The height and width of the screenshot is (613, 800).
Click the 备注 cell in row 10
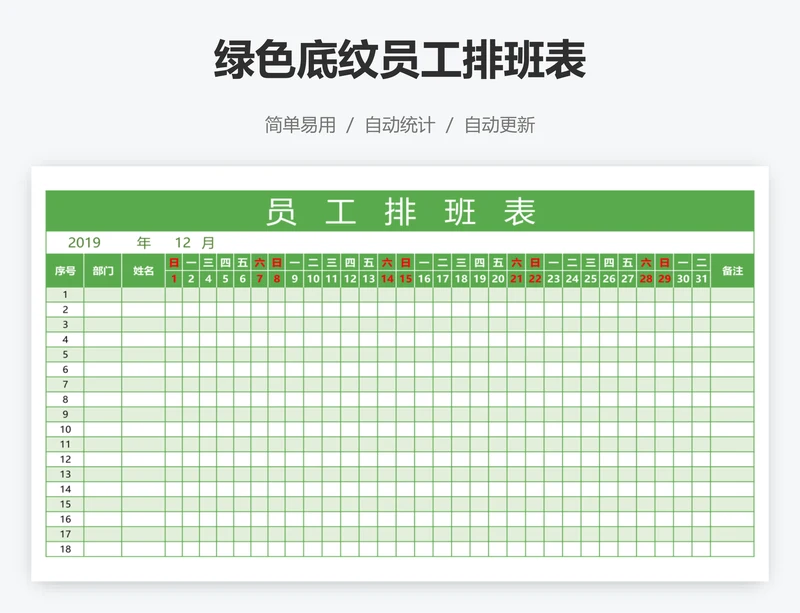click(732, 429)
